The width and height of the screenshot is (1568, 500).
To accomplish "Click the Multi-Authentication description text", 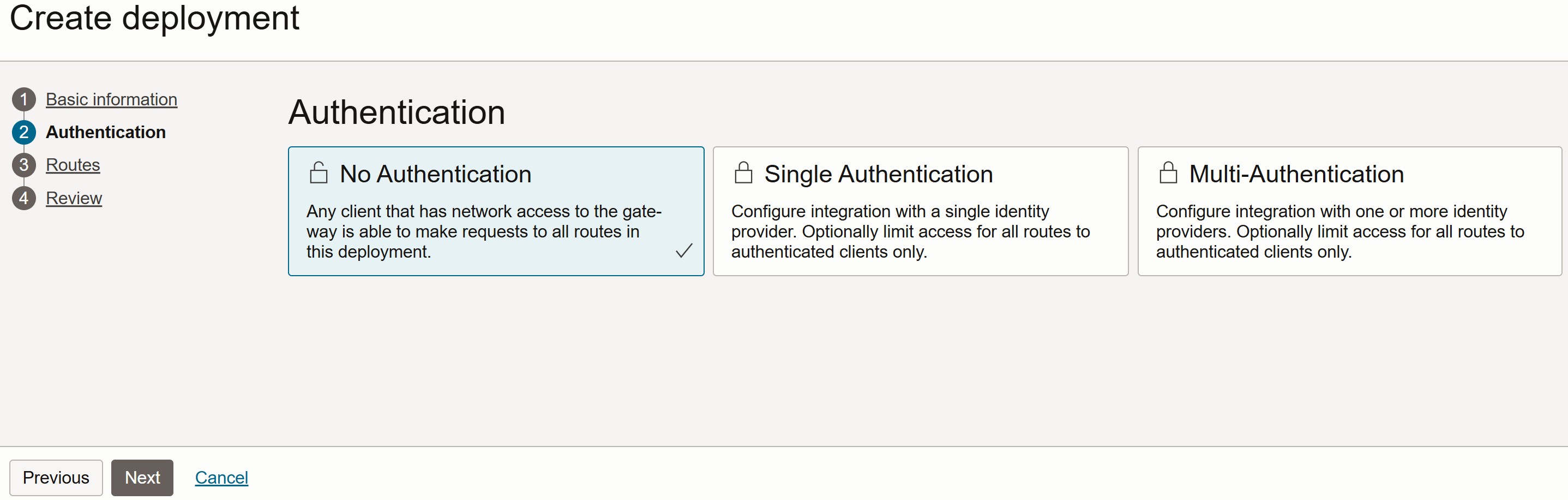I will [x=1339, y=231].
